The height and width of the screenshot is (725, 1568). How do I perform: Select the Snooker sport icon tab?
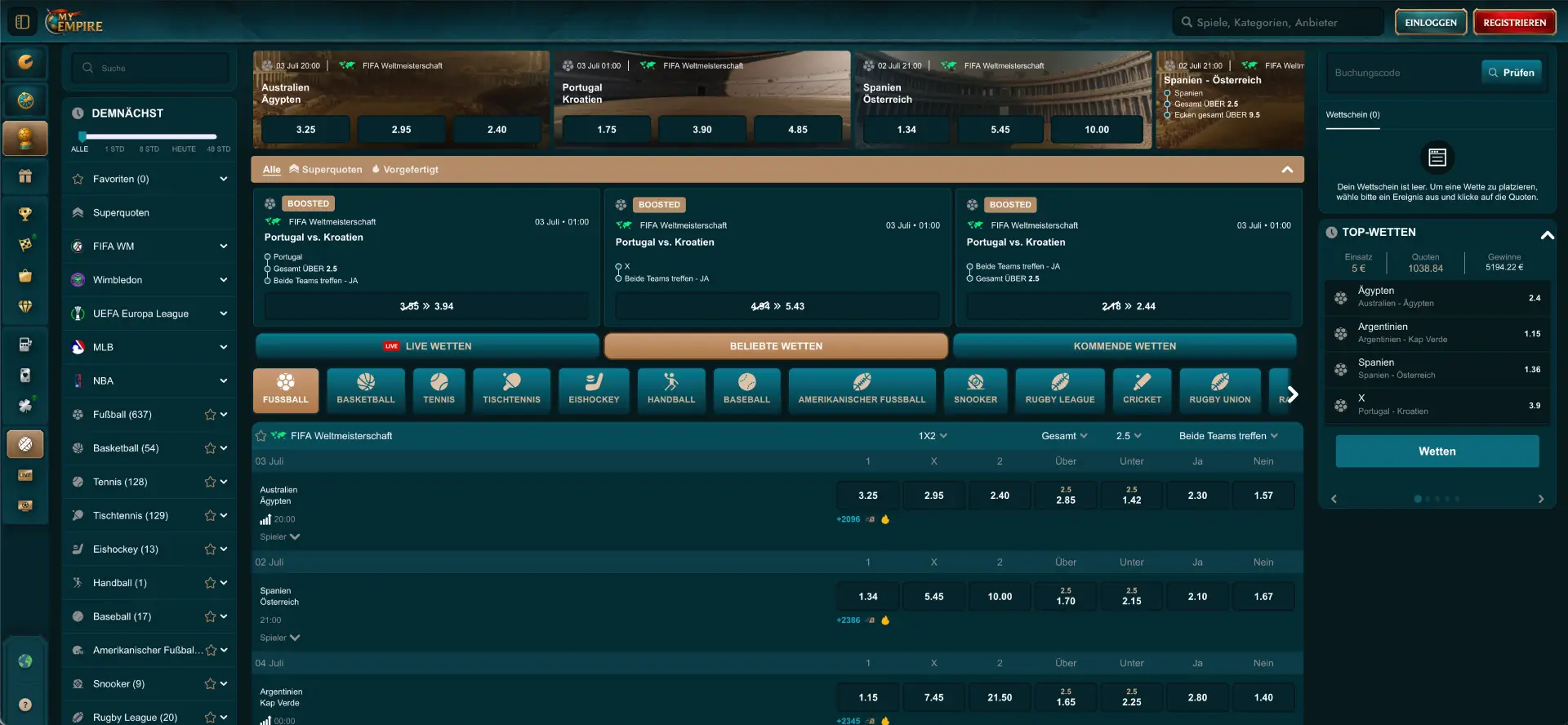(975, 390)
